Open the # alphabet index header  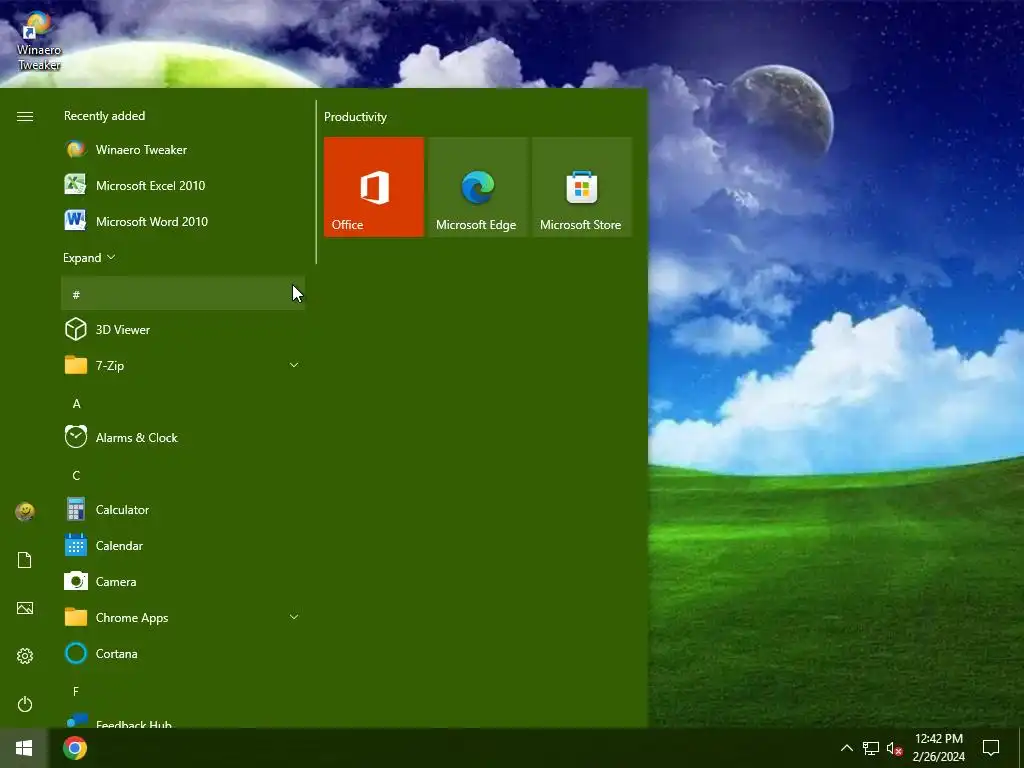pyautogui.click(x=183, y=293)
